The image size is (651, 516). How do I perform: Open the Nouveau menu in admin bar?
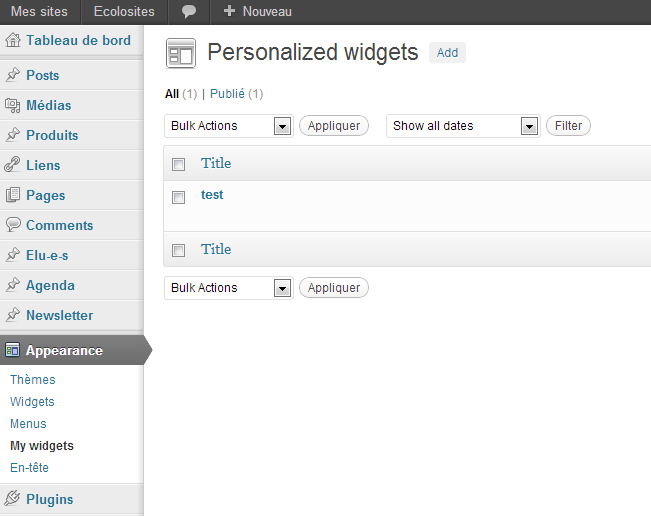(x=258, y=12)
